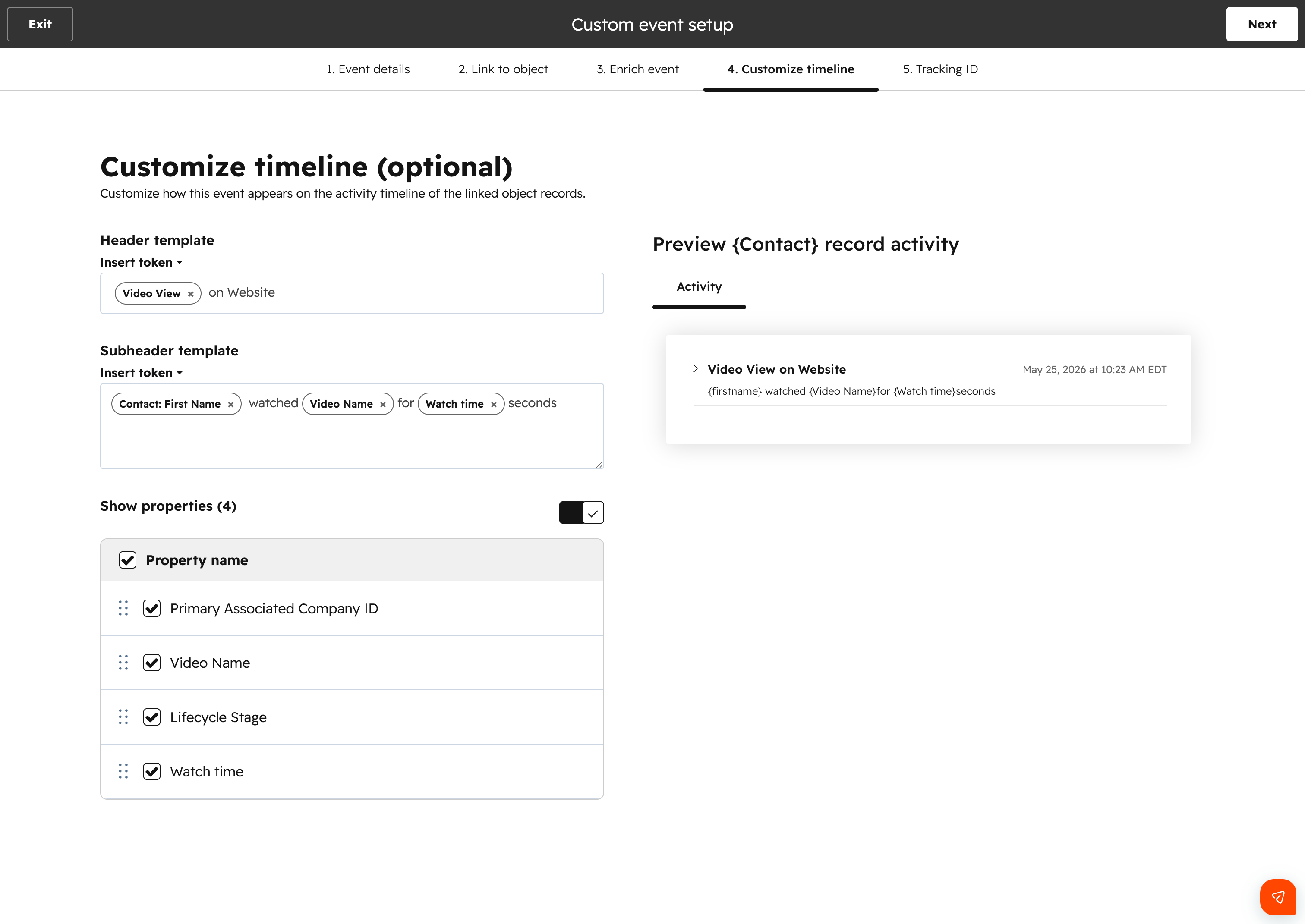The width and height of the screenshot is (1305, 924).
Task: Click the drag handle for Video Name row
Action: 123,663
